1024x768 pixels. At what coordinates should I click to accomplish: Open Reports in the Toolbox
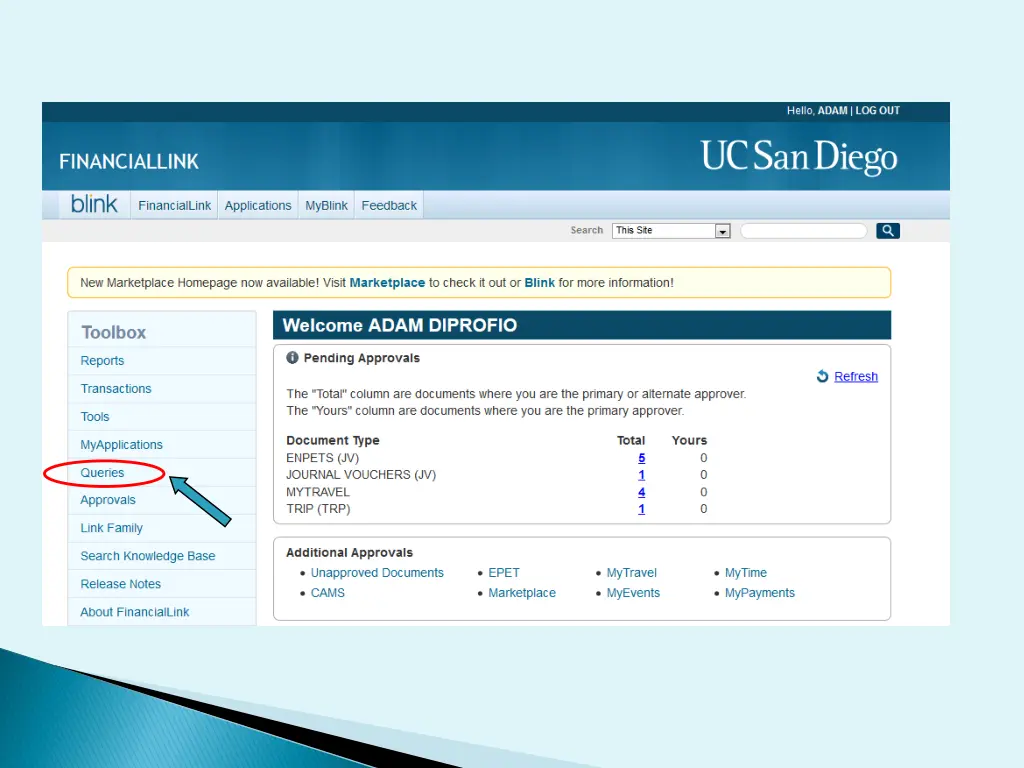coord(102,360)
